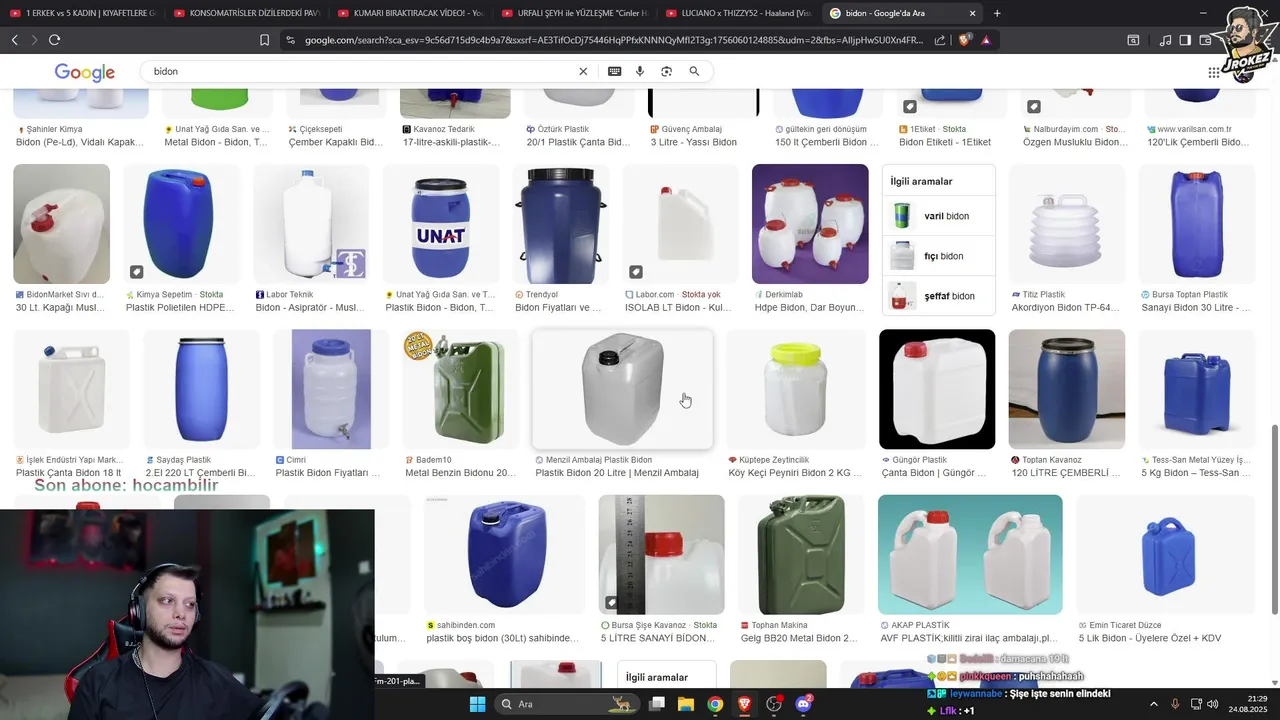Switch to 'URFALI ŞEYH ile YÜZLEŞME' tab
The width and height of the screenshot is (1280, 720).
coord(574,13)
